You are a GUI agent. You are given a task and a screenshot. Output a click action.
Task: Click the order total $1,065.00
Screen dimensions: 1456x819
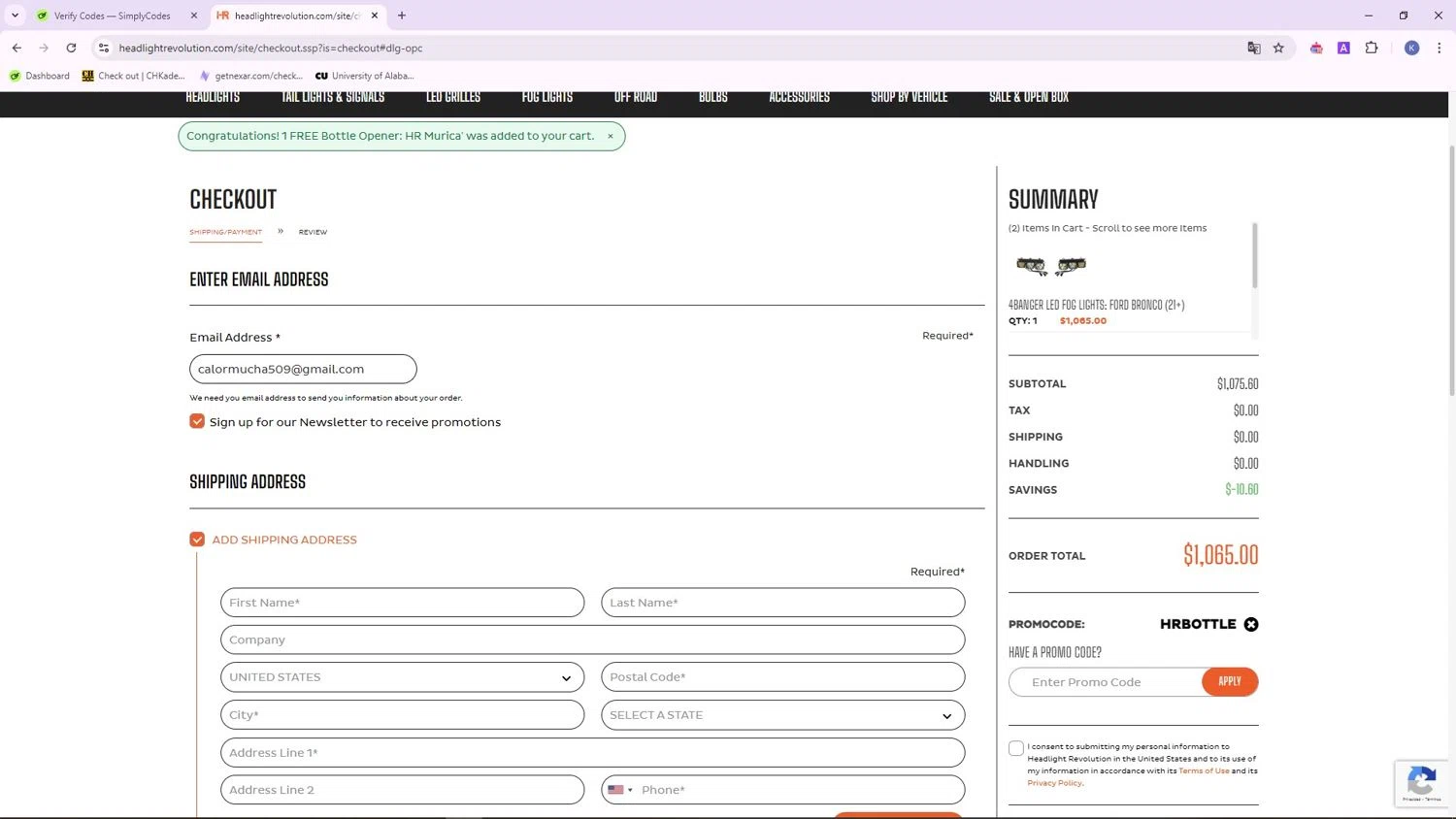[1220, 555]
